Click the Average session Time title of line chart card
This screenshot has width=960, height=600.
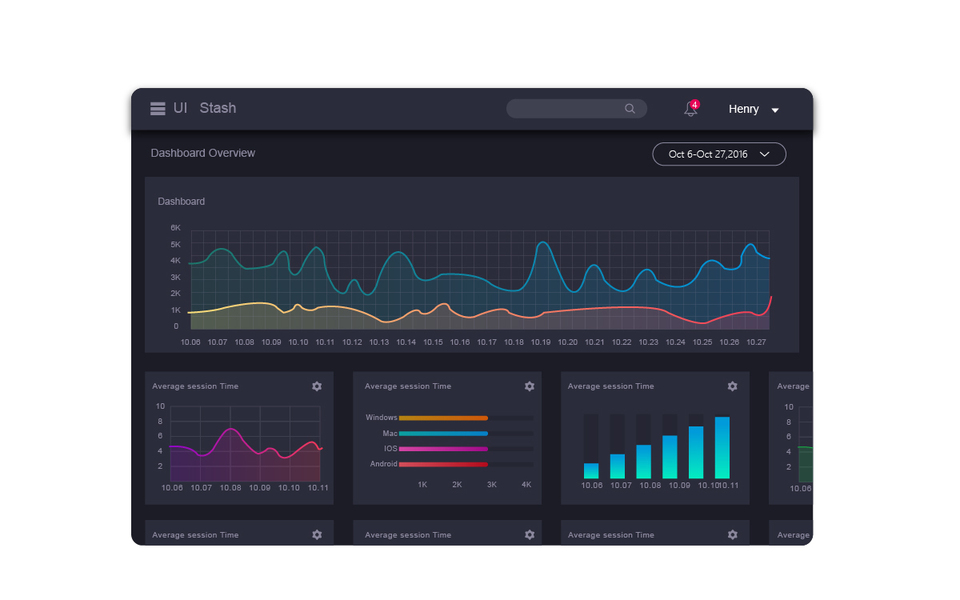195,386
